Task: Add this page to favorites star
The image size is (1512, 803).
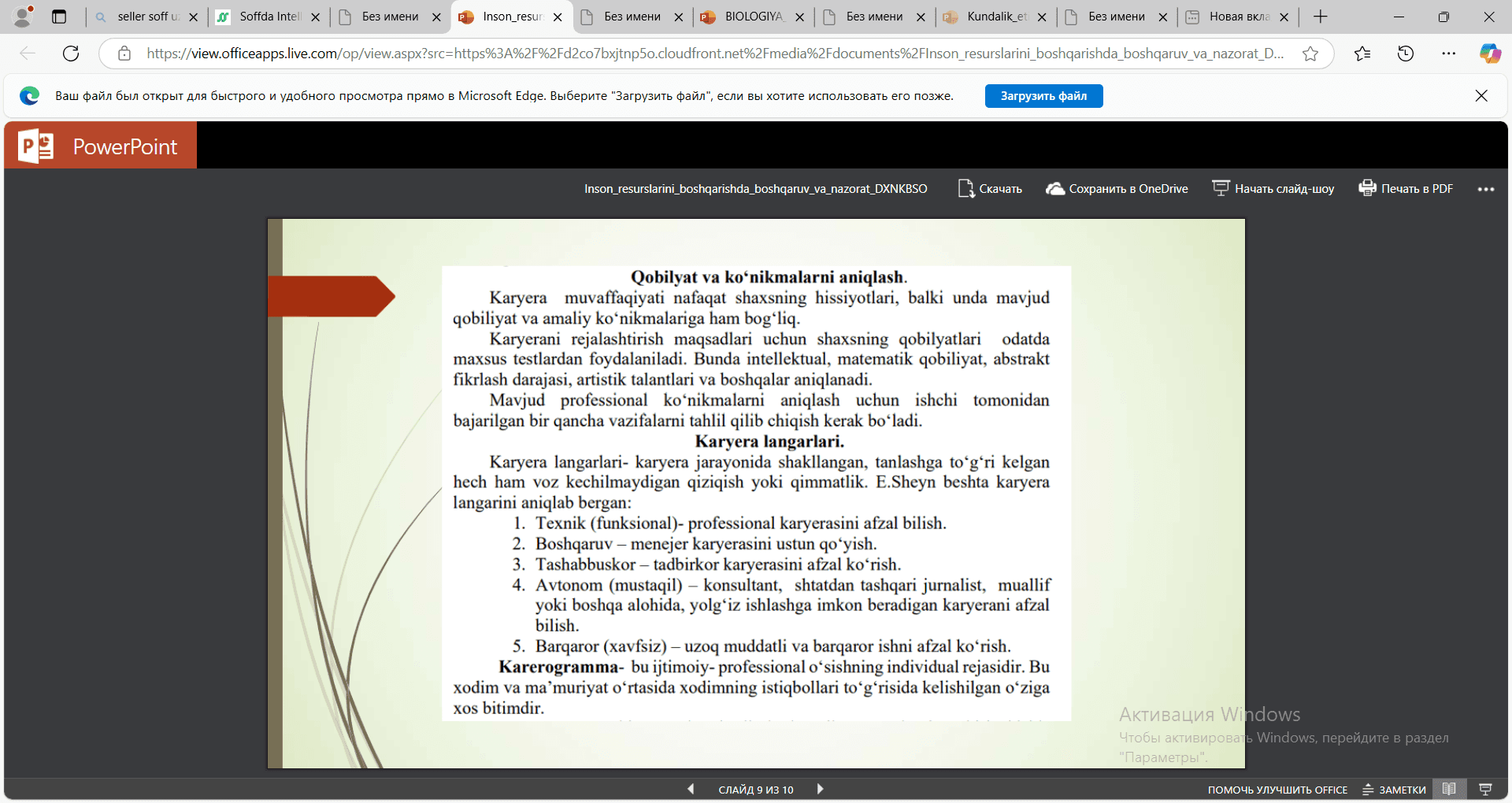Action: 1310,54
